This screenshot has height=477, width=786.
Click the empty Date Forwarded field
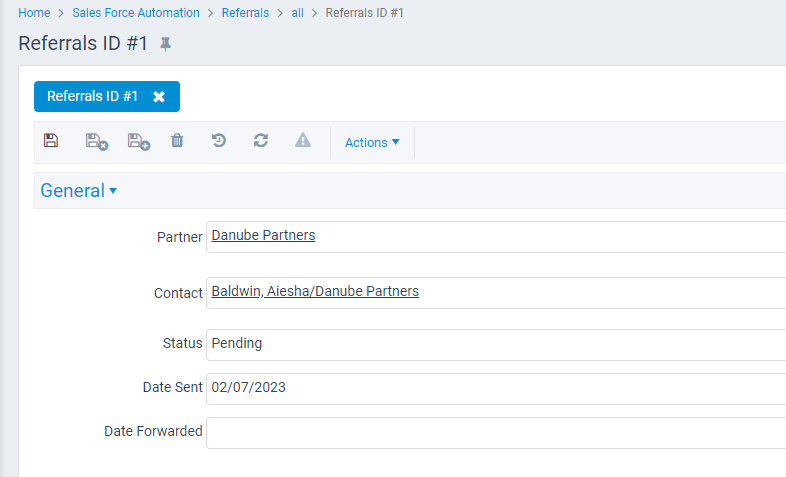pos(495,432)
